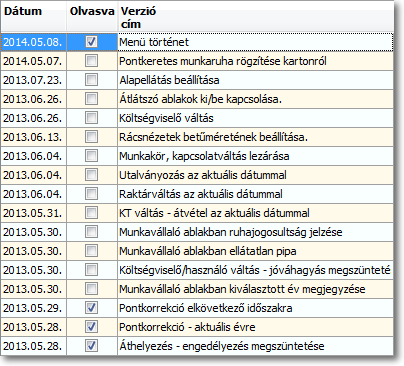Tick the Költségviselő/használó váltás row checkbox
The width and height of the screenshot is (404, 366).
click(91, 270)
